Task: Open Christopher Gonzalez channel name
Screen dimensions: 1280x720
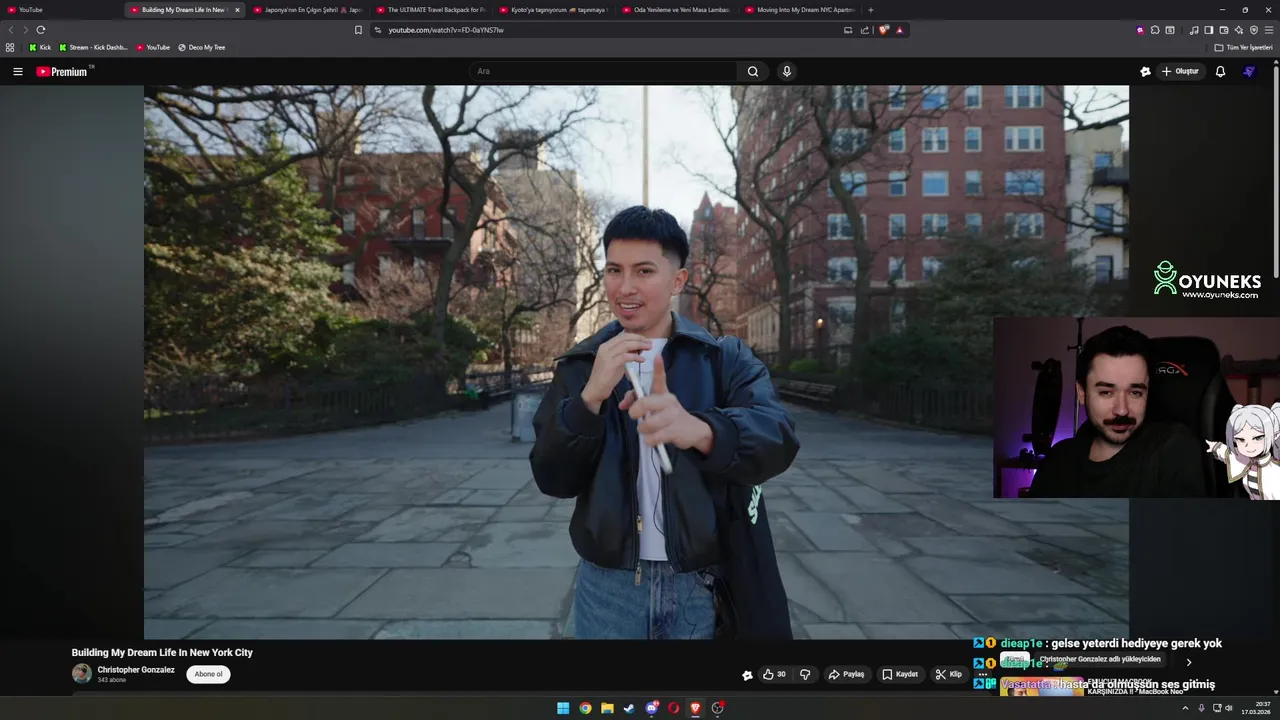Action: coord(136,670)
